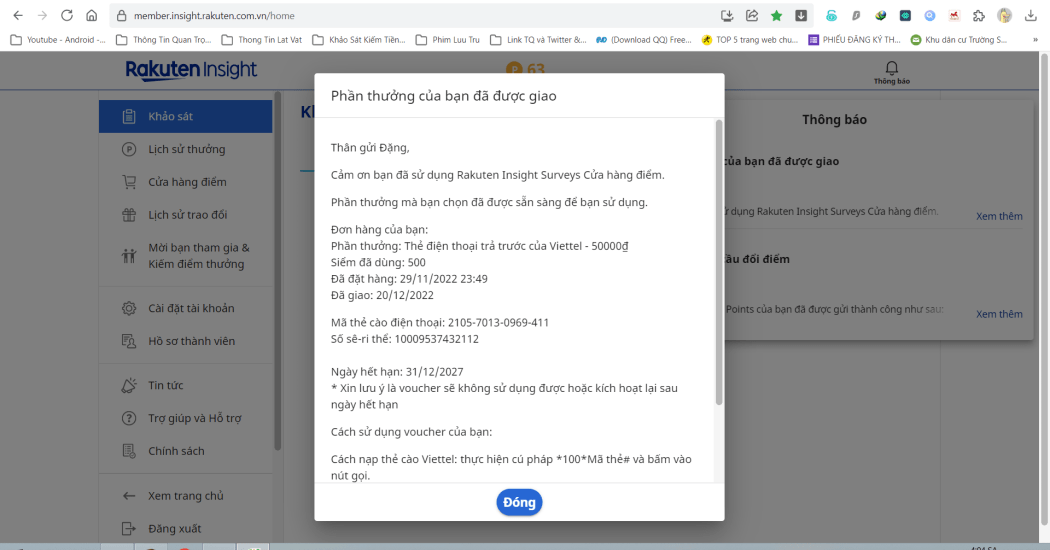
Task: Click the phone card code 2105-7013-0969-411
Action: tap(498, 322)
